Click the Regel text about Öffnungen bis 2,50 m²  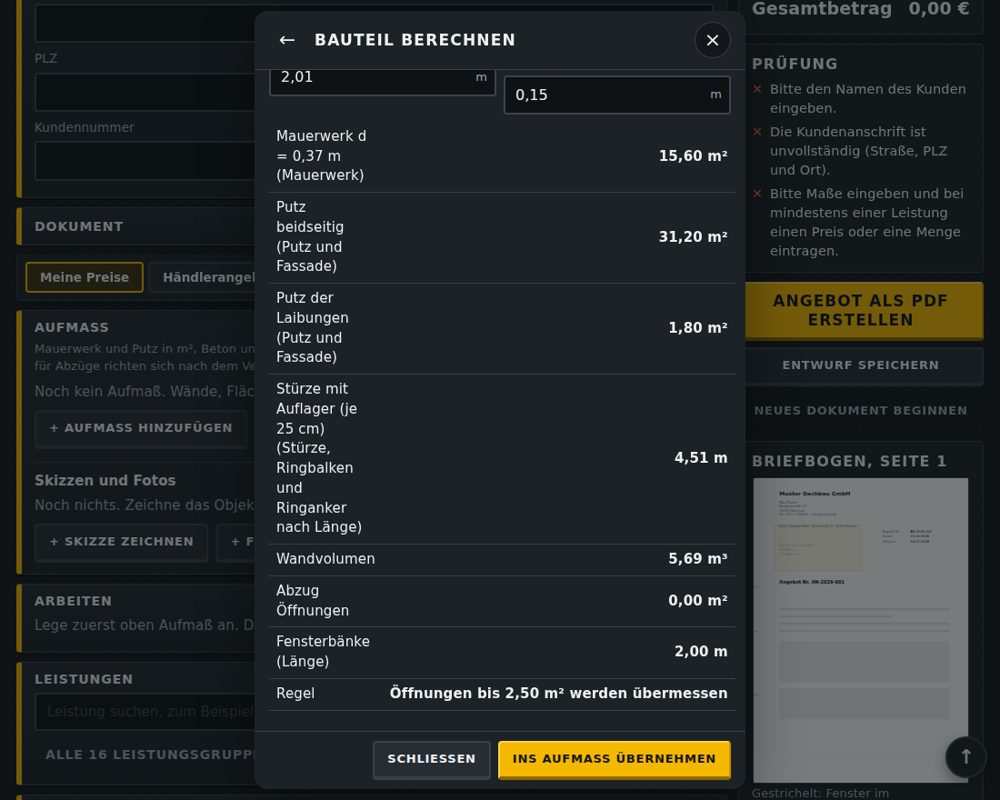pyautogui.click(x=559, y=693)
